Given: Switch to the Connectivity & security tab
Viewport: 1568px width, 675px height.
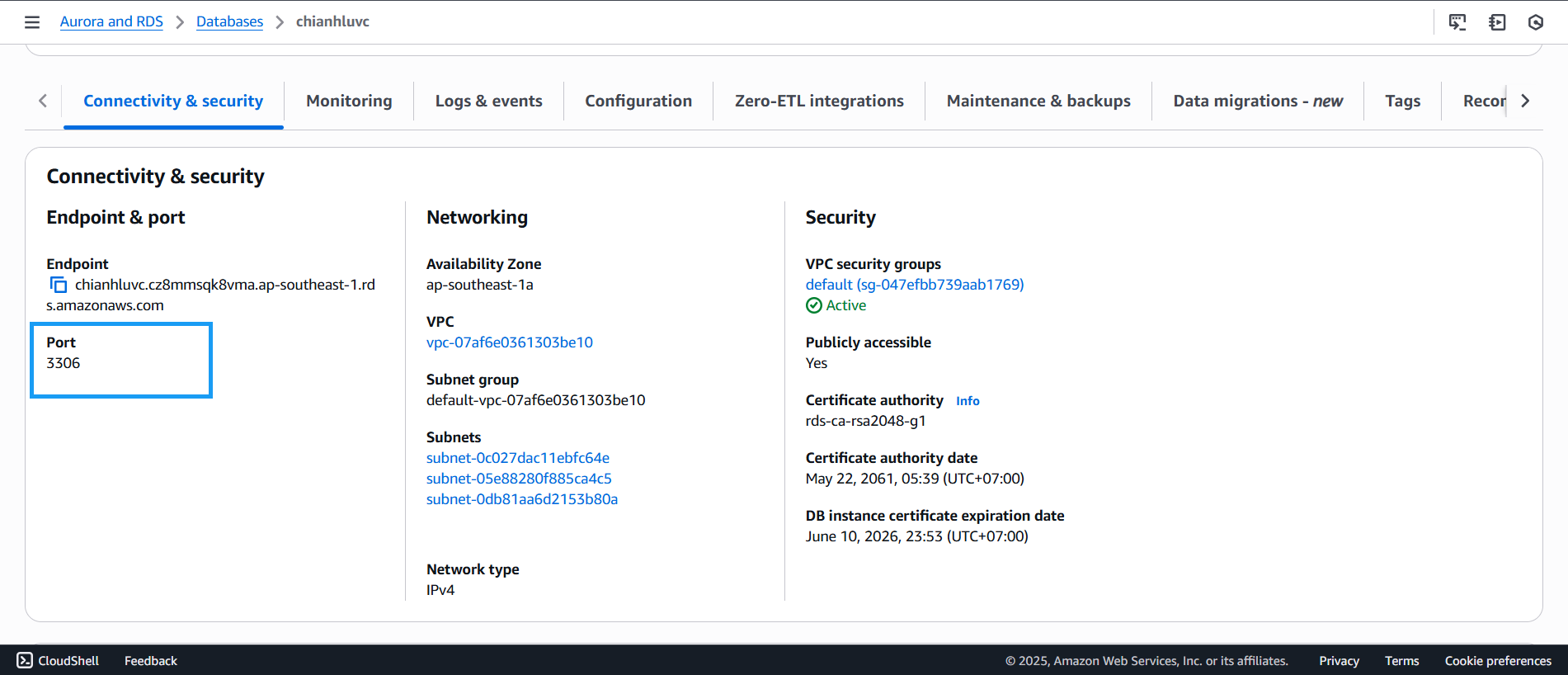Looking at the screenshot, I should [x=173, y=101].
